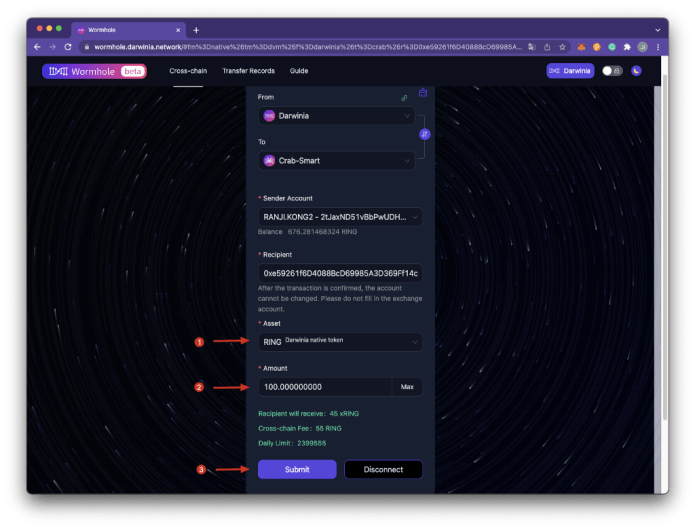
Task: Open the Cross-chain tab
Action: pos(188,71)
